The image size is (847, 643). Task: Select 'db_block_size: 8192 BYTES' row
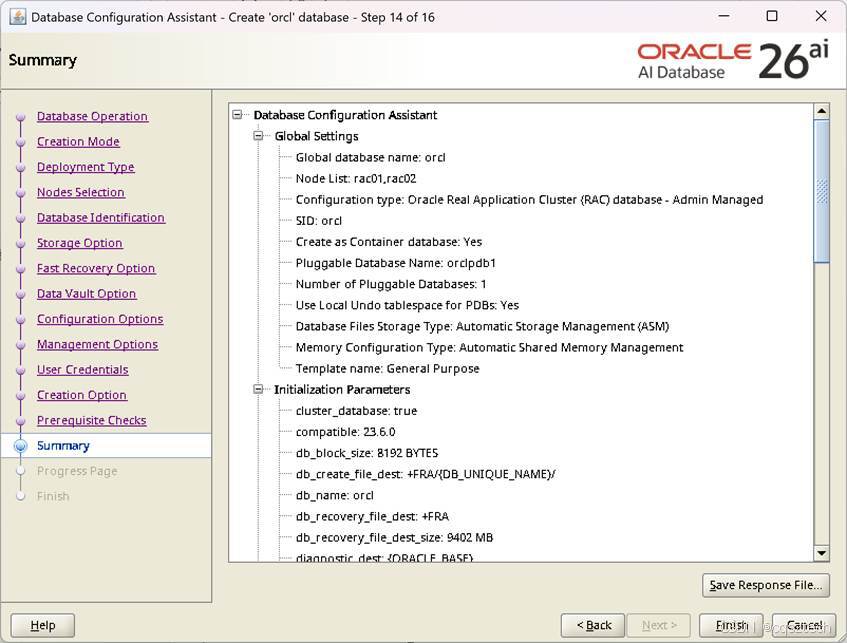click(367, 453)
